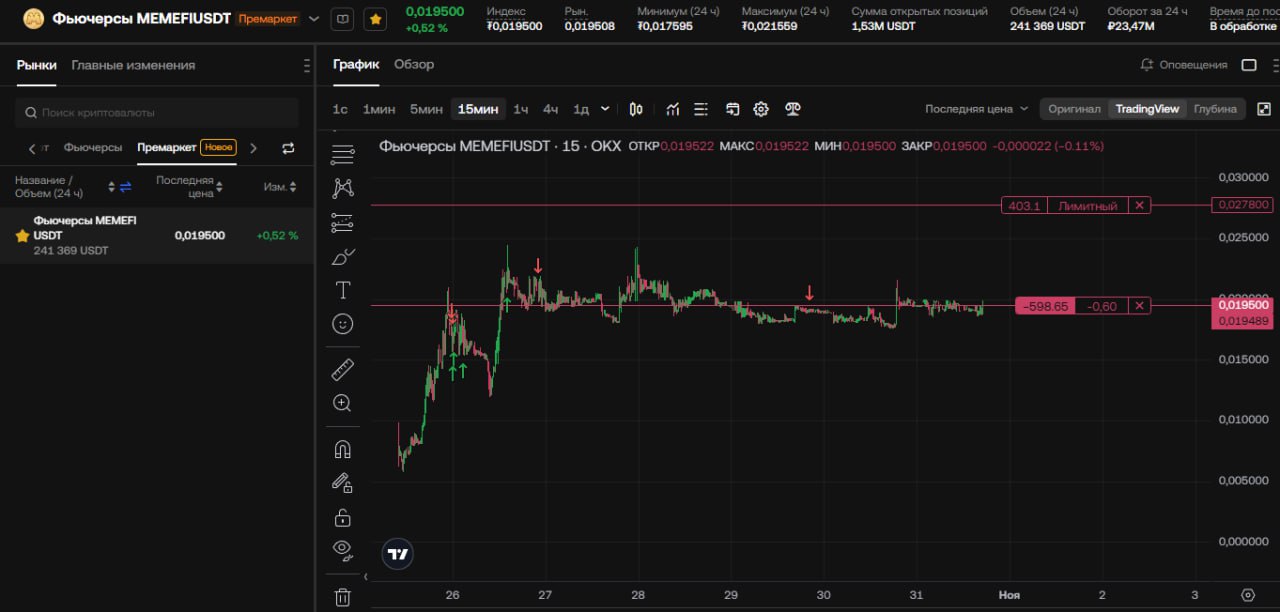Toggle MEMEFIUSDT favorite star in header
Image resolution: width=1280 pixels, height=612 pixels.
[375, 18]
